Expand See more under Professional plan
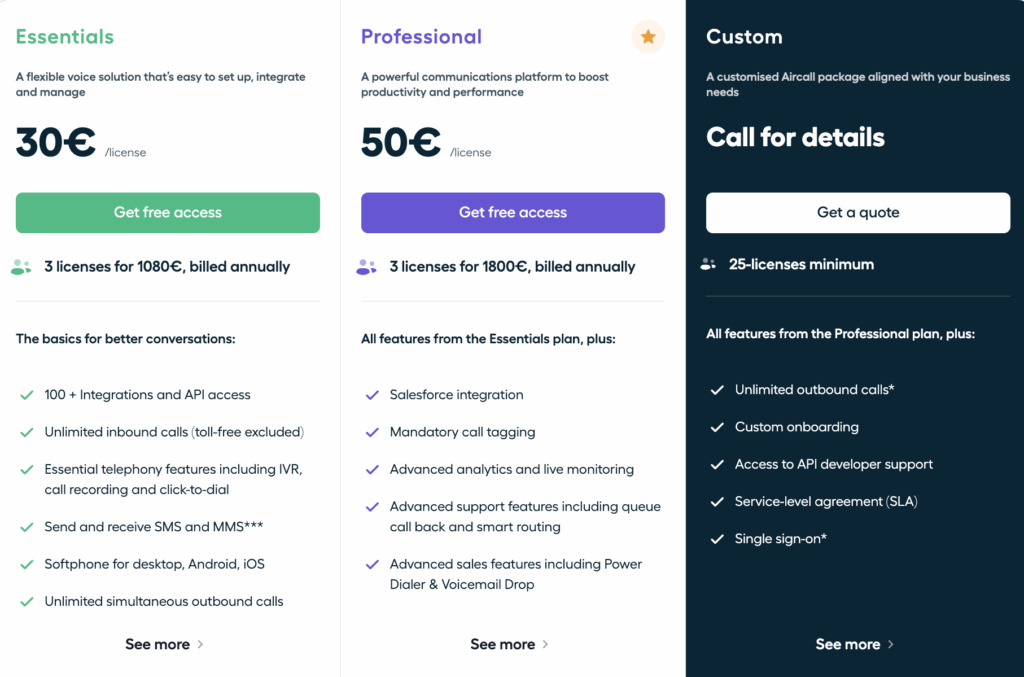1024x677 pixels. [x=510, y=644]
